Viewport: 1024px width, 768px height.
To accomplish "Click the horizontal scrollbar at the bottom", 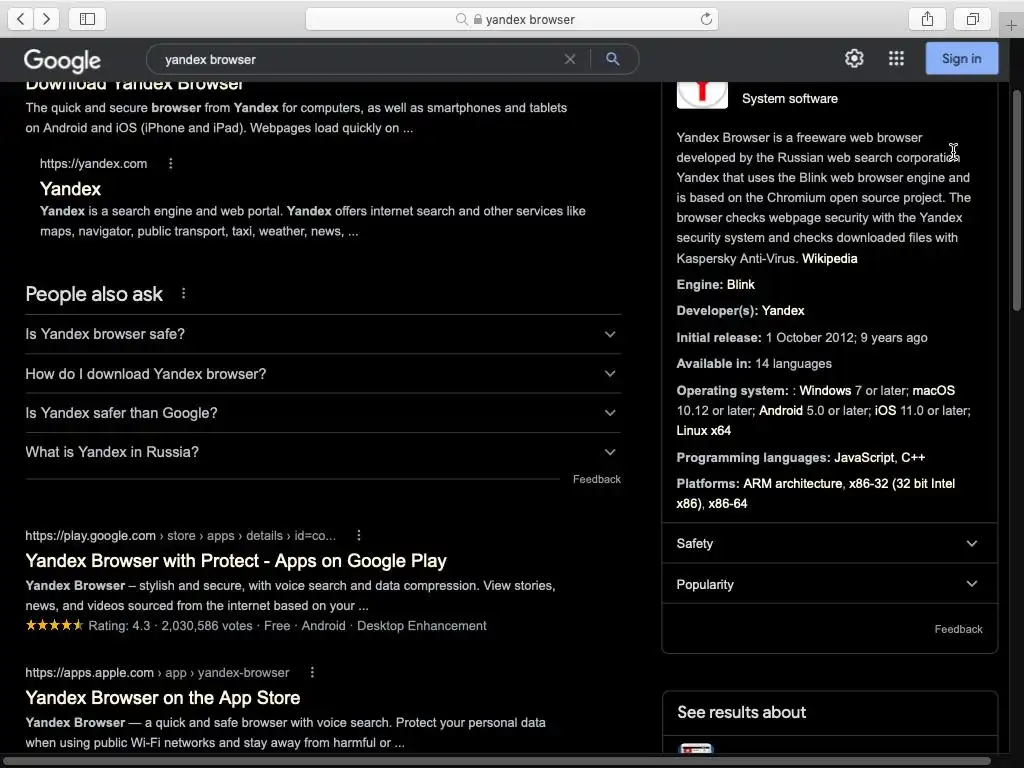I will [496, 761].
